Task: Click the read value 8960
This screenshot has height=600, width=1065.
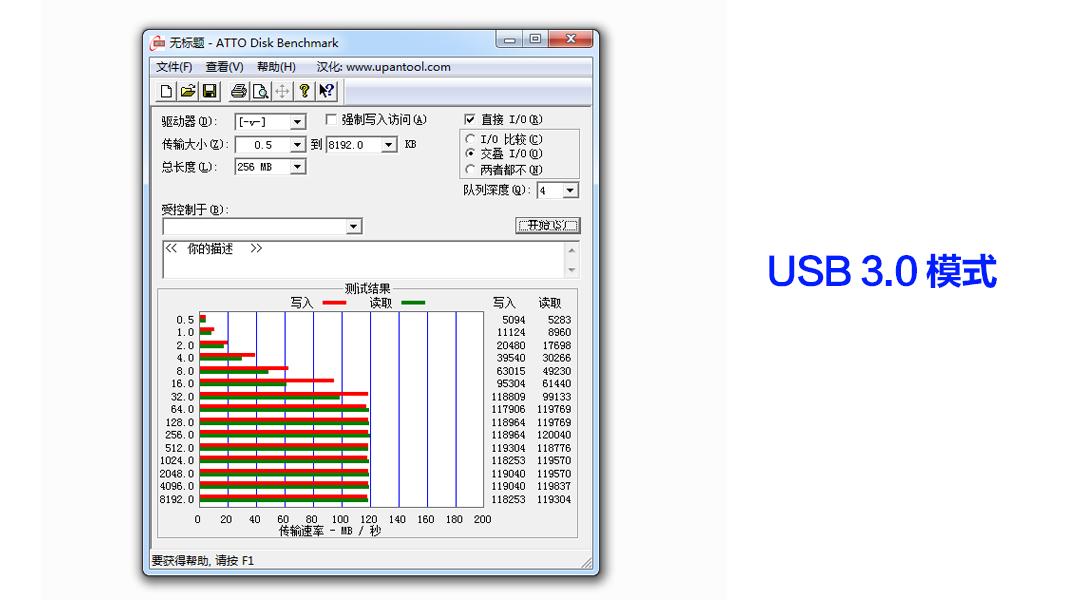Action: click(x=560, y=332)
